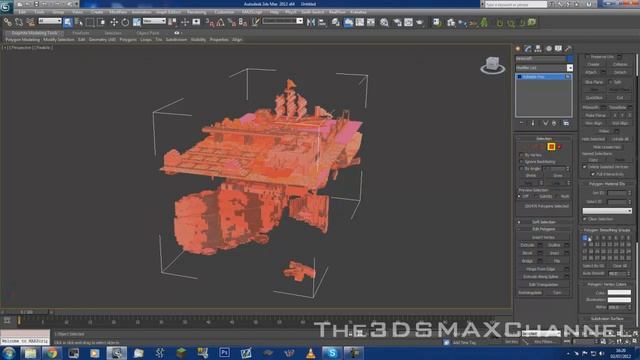Enable Ignore Backfacing checkbox
This screenshot has height=360, width=640.
(x=521, y=162)
